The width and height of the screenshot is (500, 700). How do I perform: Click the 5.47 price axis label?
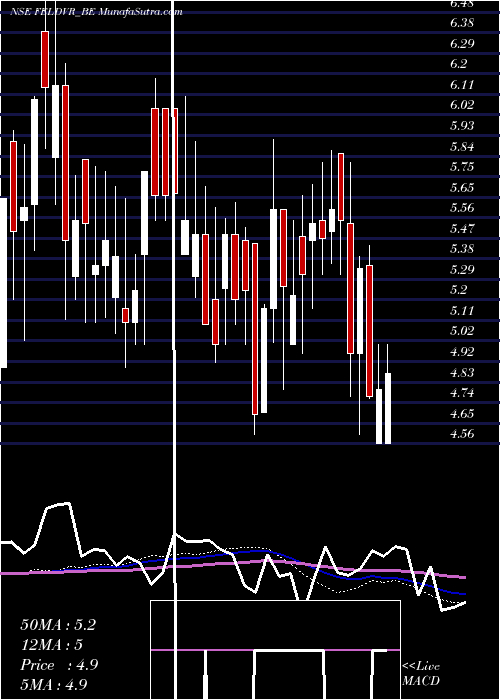coord(462,229)
